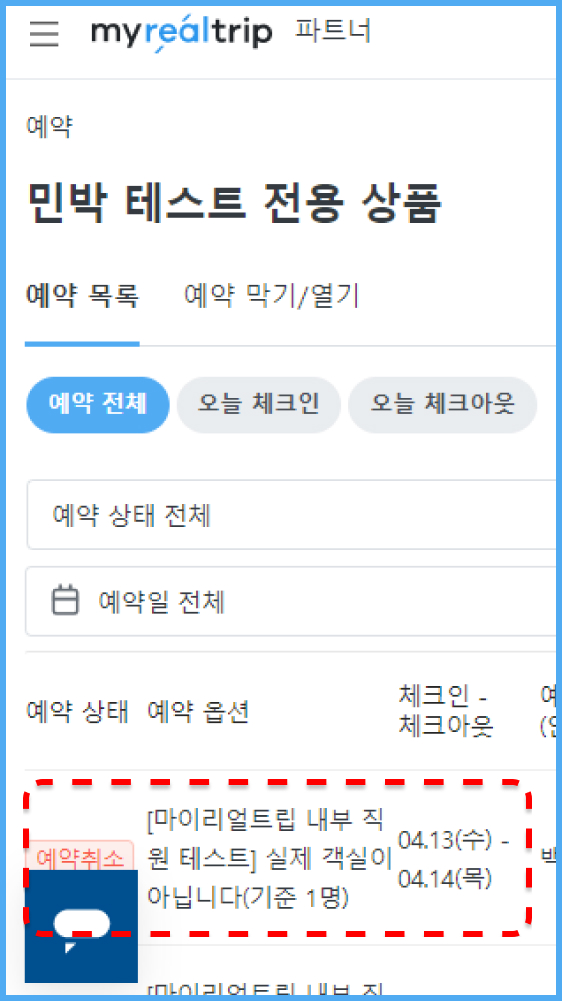Click the 파트너 label in header
Image resolution: width=562 pixels, height=1001 pixels.
(333, 30)
